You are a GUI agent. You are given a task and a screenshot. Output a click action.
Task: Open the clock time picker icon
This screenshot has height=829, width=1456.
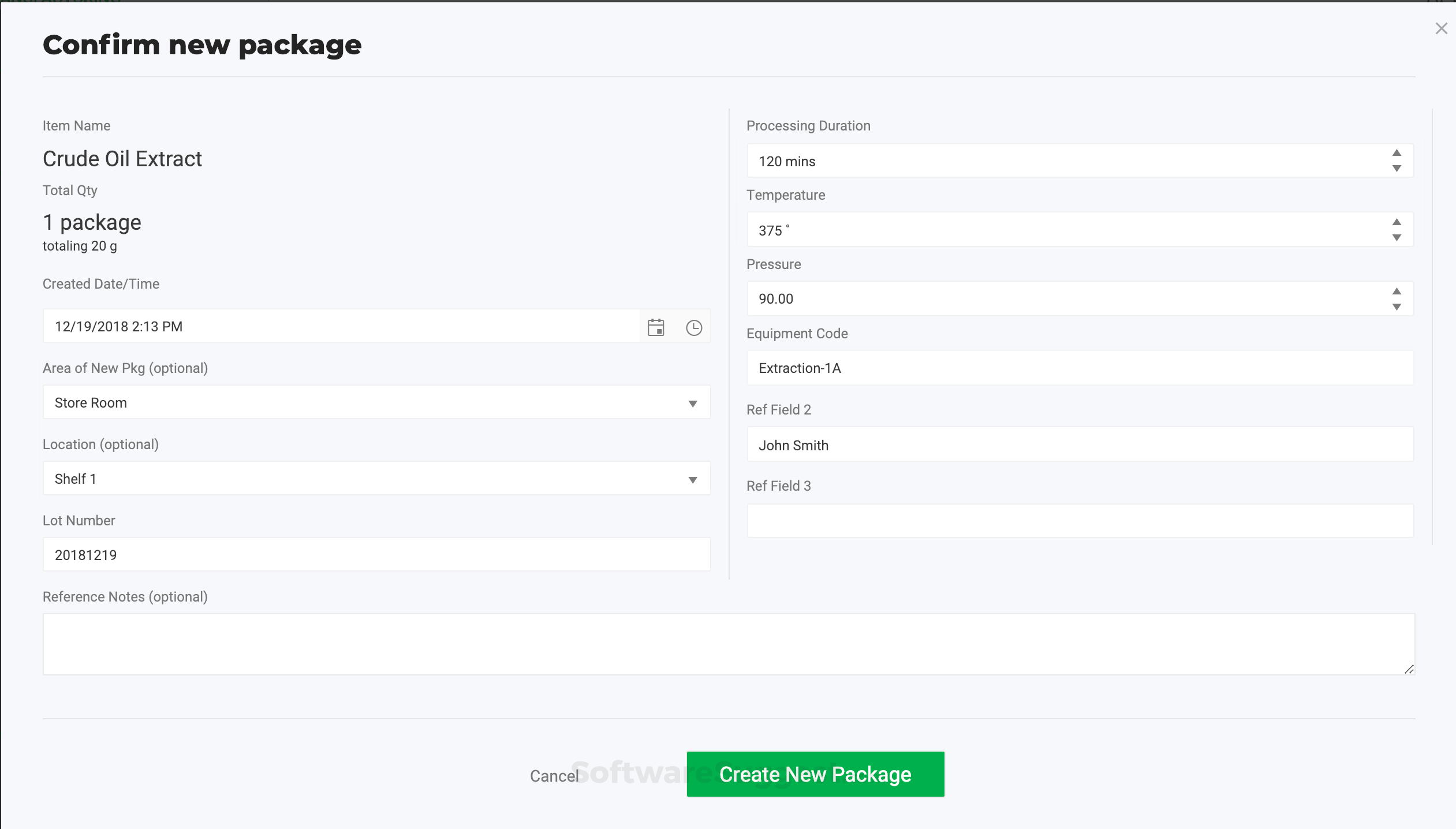[693, 327]
